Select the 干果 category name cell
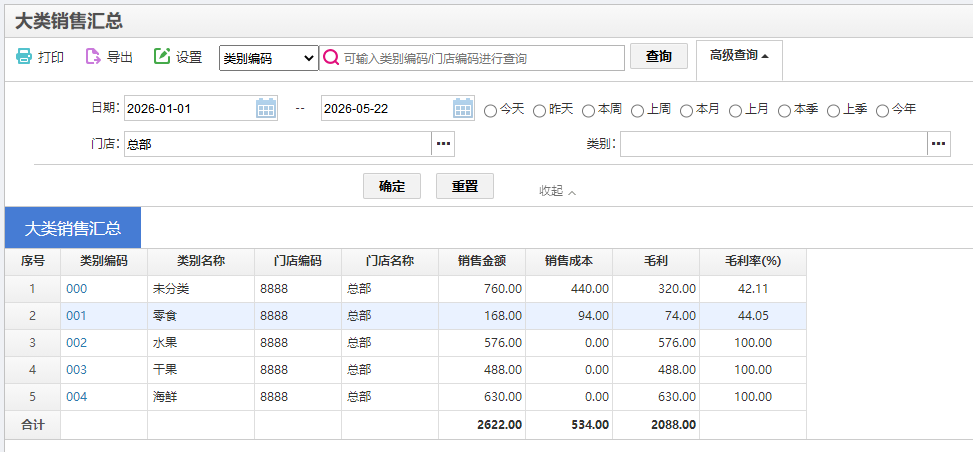 click(x=201, y=370)
